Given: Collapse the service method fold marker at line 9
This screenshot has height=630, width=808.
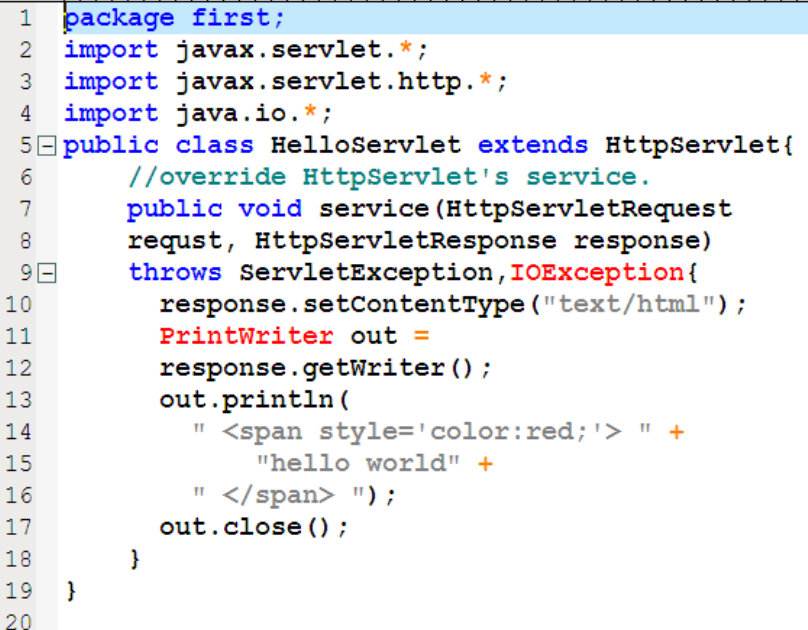Looking at the screenshot, I should click(x=47, y=274).
